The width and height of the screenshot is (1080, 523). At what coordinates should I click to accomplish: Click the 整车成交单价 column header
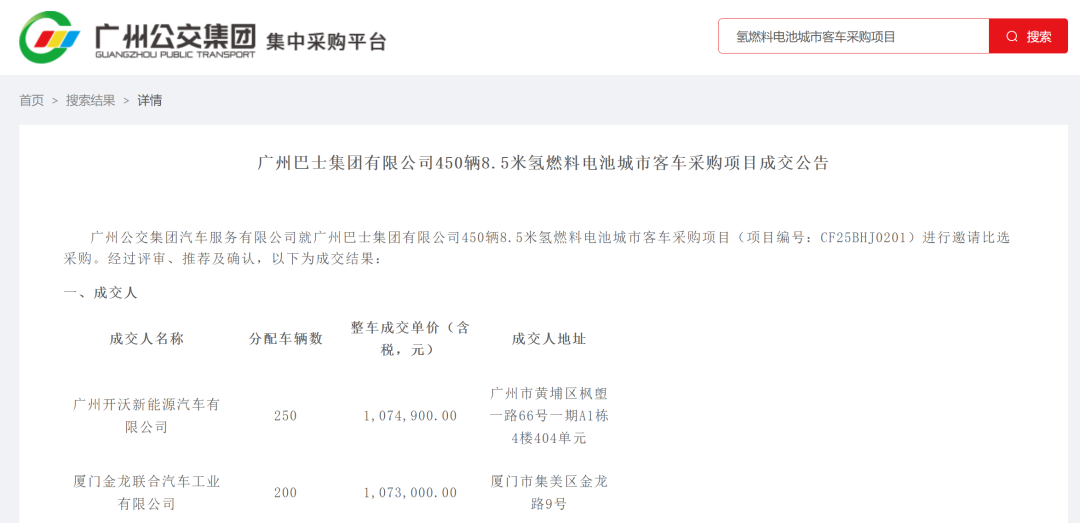[x=410, y=338]
